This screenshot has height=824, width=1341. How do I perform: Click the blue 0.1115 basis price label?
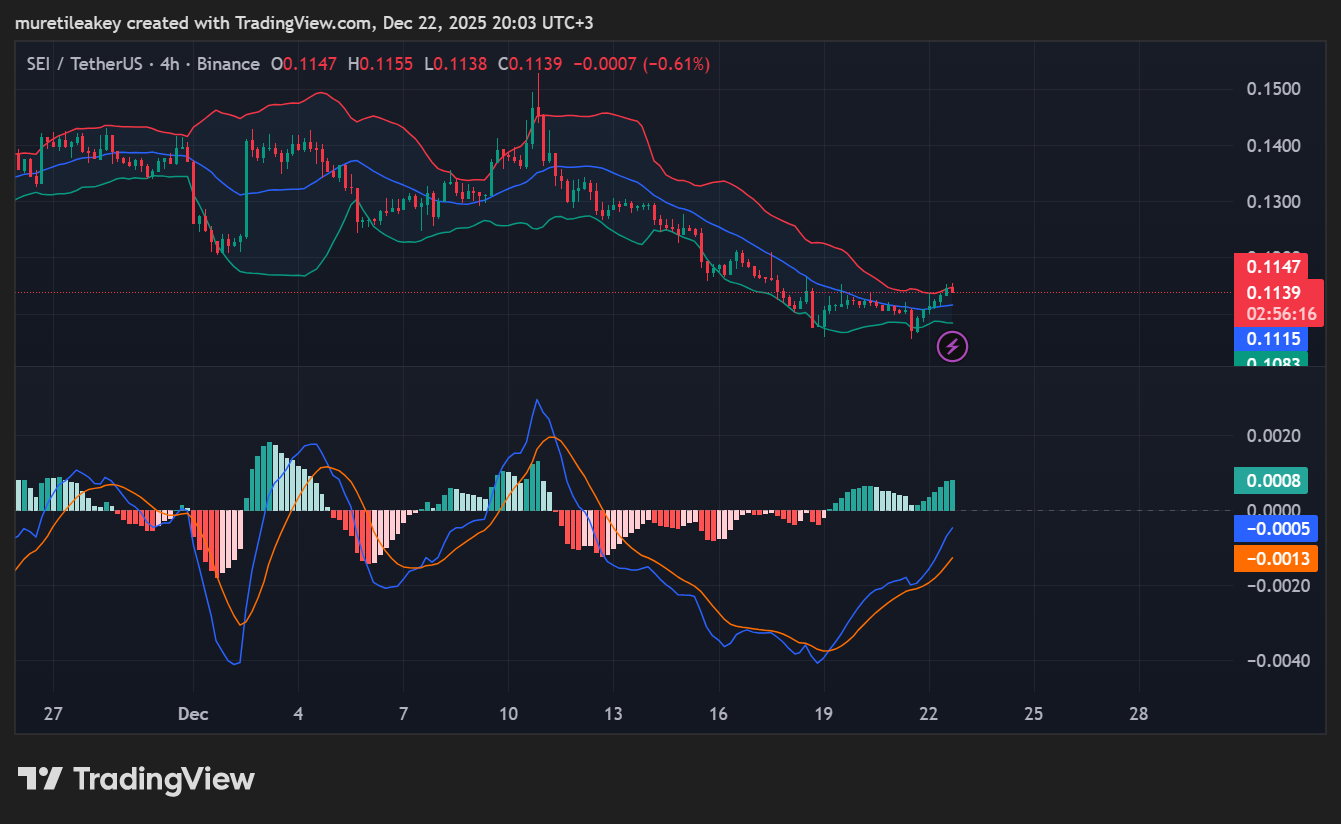pos(1272,339)
